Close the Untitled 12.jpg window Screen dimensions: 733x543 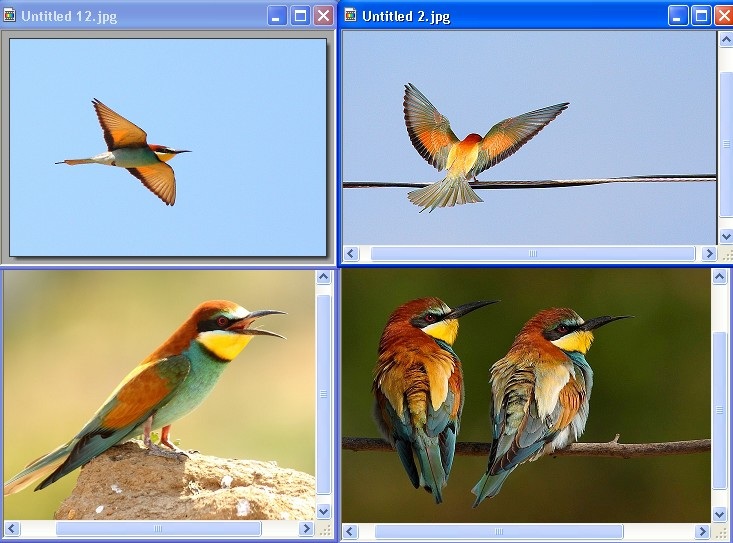(x=323, y=16)
